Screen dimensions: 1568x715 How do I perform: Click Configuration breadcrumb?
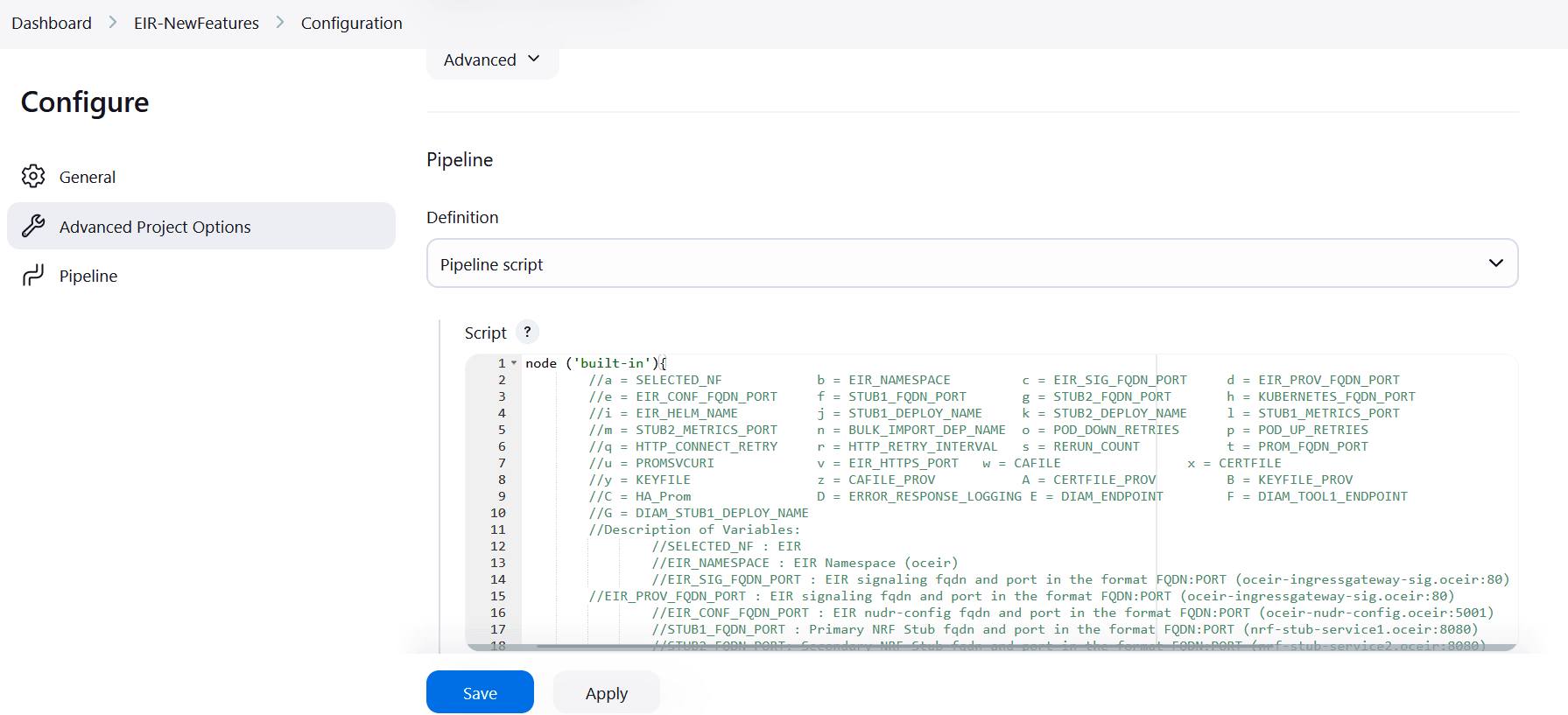[x=352, y=23]
